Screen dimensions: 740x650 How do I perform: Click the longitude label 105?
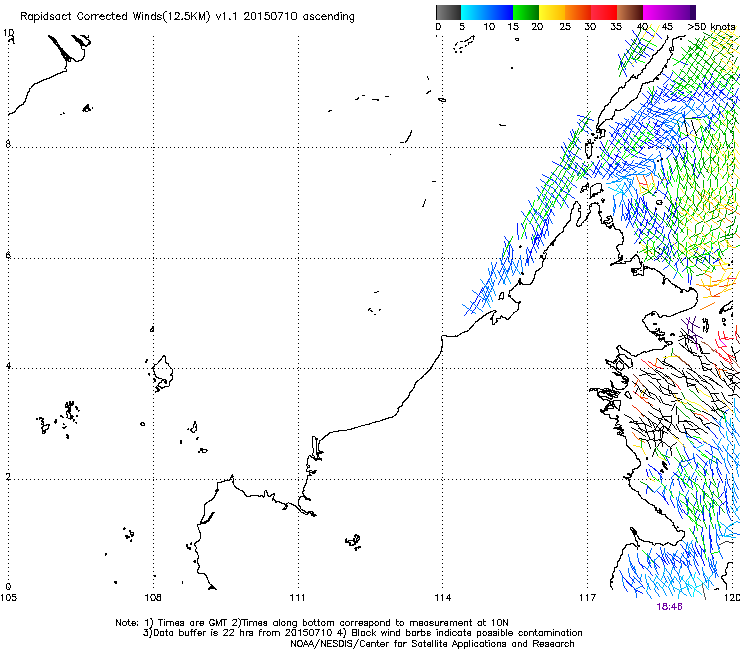tap(8, 598)
